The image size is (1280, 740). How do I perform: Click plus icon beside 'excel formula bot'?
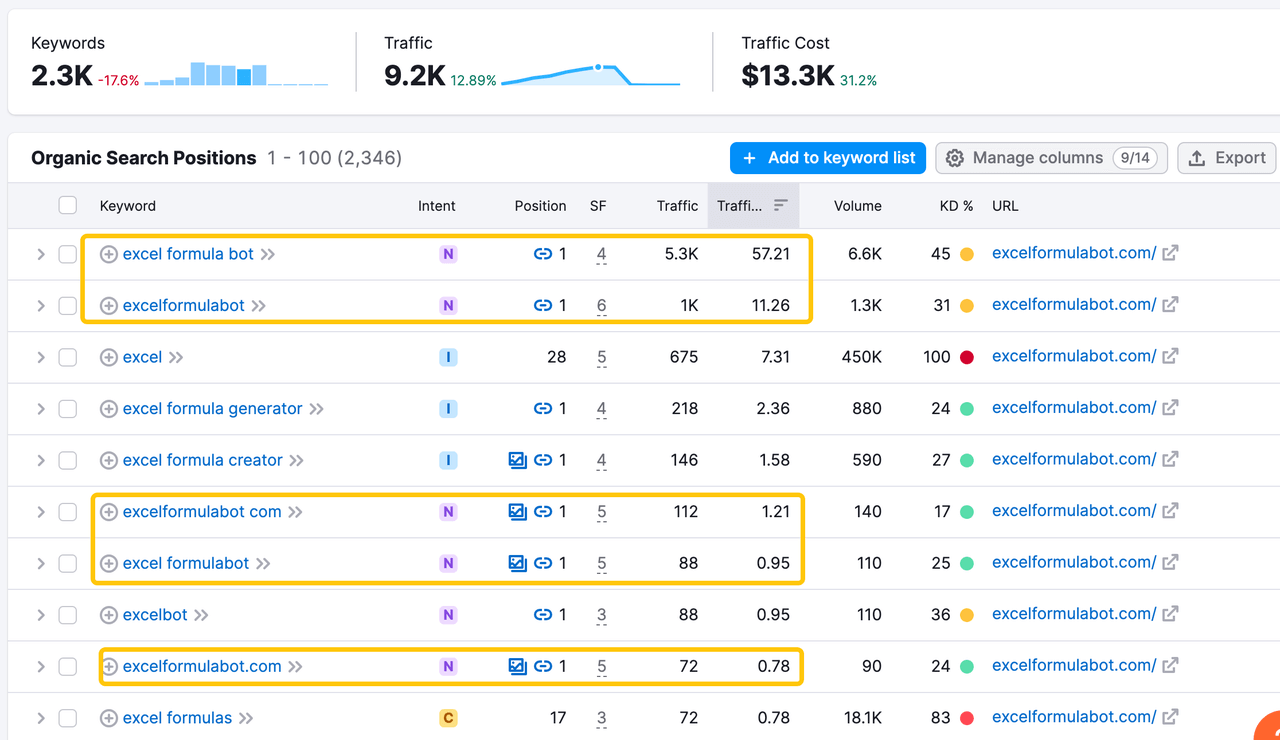(109, 254)
